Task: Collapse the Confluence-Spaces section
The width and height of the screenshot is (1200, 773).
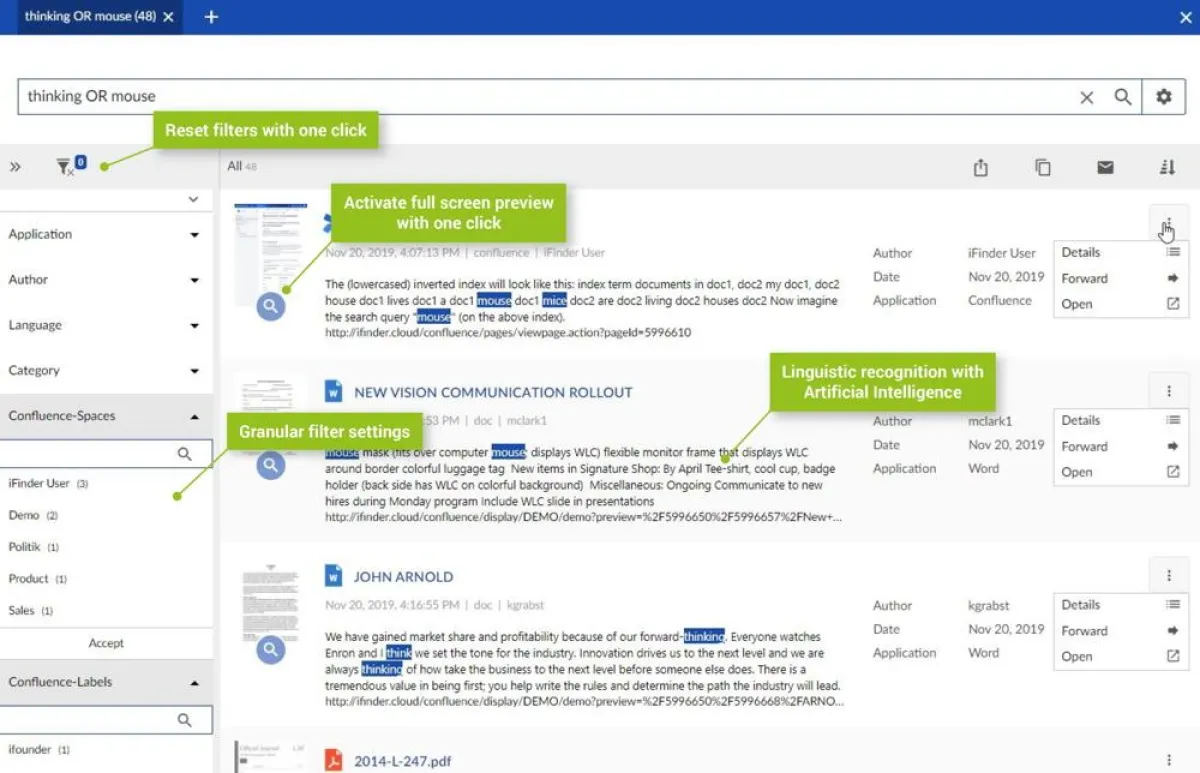Action: pos(197,415)
